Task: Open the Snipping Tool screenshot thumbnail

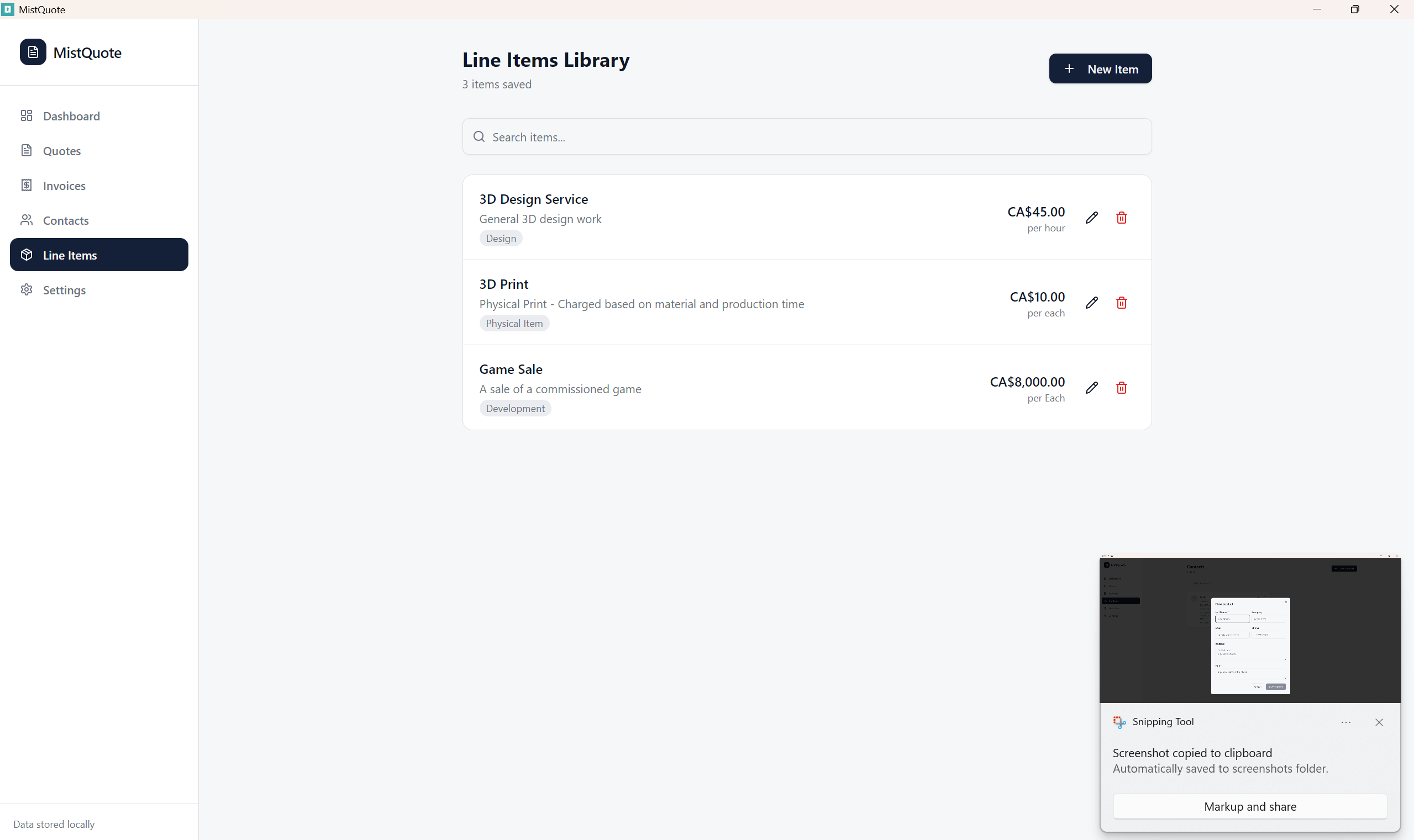Action: [x=1250, y=630]
